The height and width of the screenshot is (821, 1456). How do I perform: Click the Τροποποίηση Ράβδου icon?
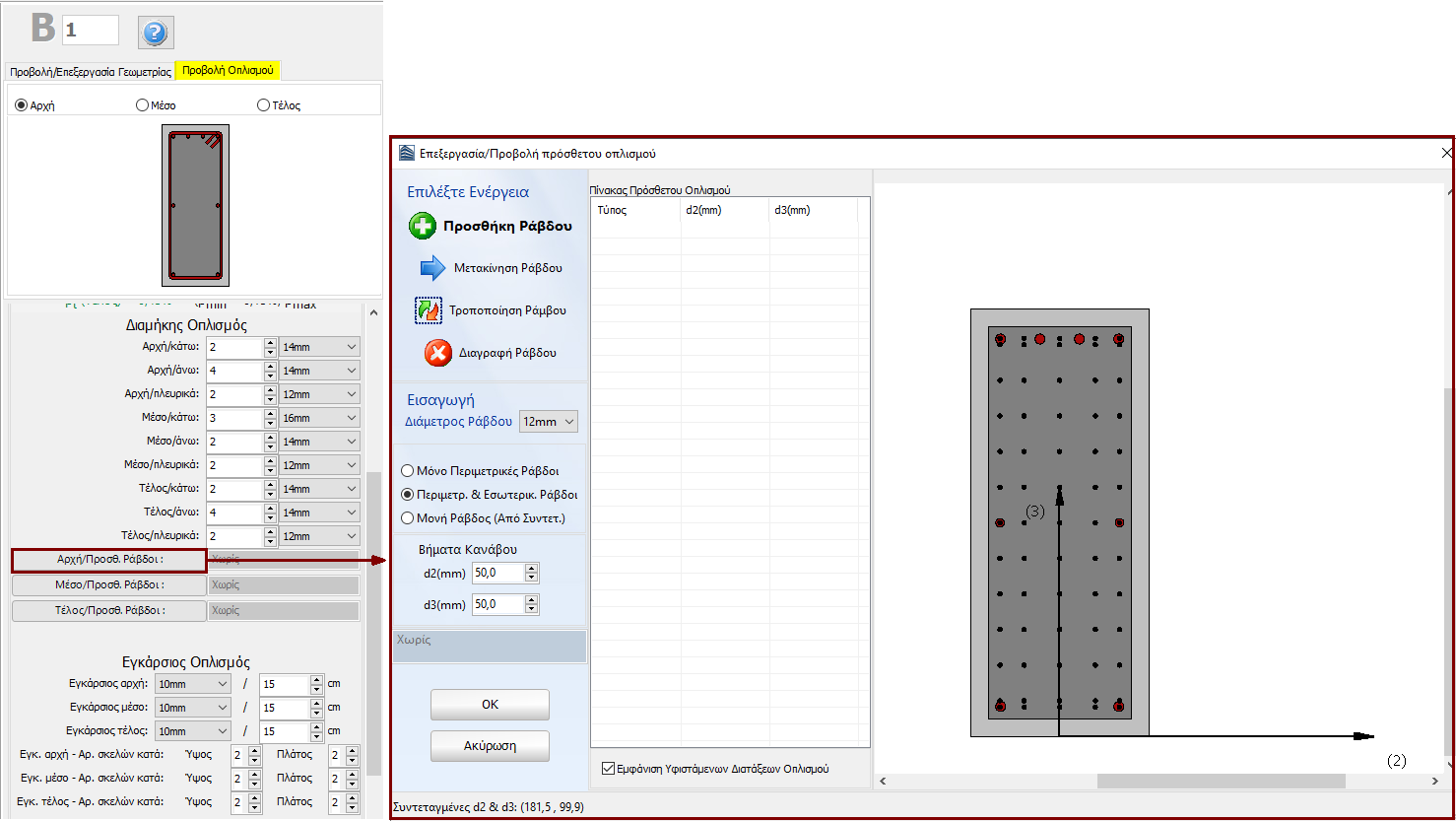(x=429, y=310)
